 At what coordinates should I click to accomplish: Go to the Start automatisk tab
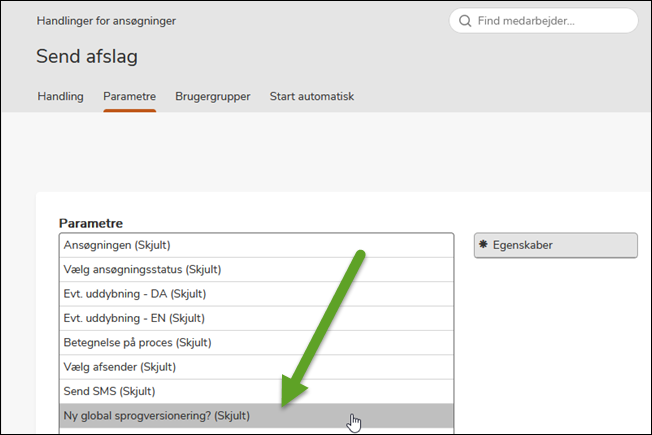311,97
